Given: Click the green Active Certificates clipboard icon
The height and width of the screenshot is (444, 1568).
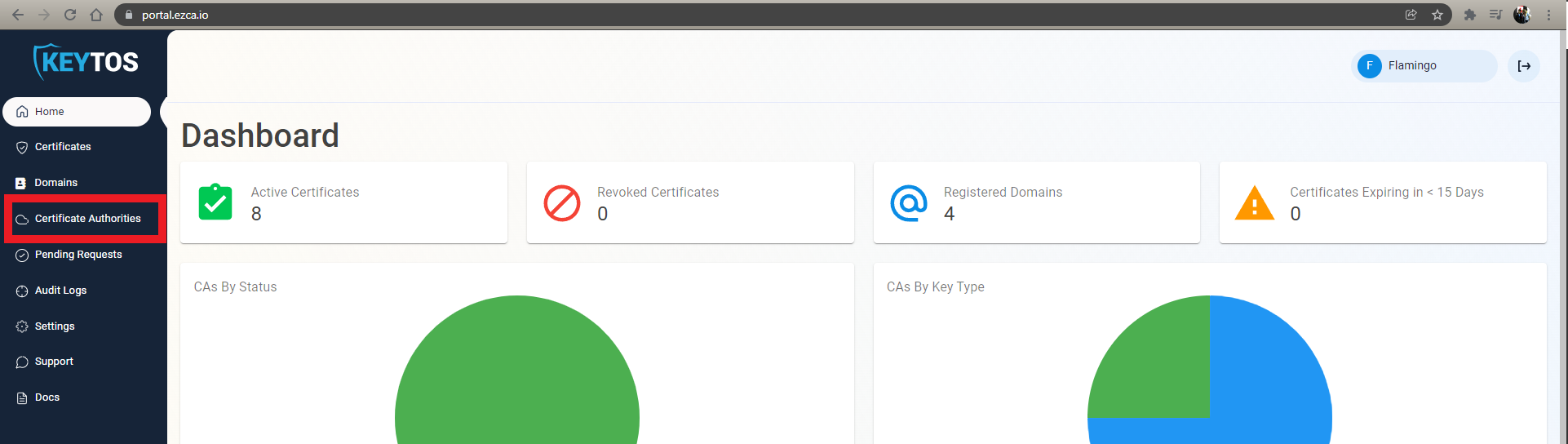Looking at the screenshot, I should tap(215, 202).
